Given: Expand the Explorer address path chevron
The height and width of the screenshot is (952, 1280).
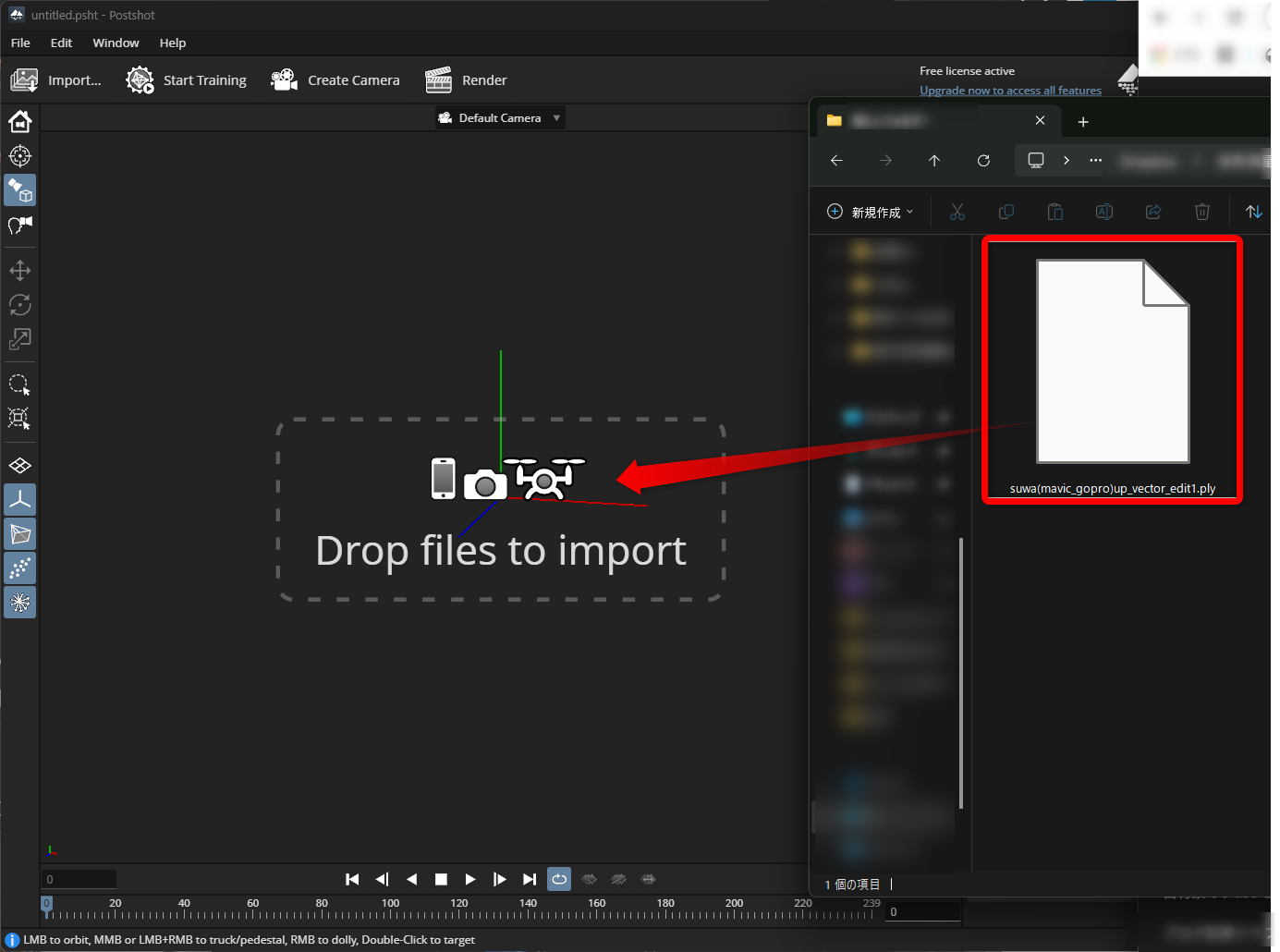Looking at the screenshot, I should pos(1067,160).
